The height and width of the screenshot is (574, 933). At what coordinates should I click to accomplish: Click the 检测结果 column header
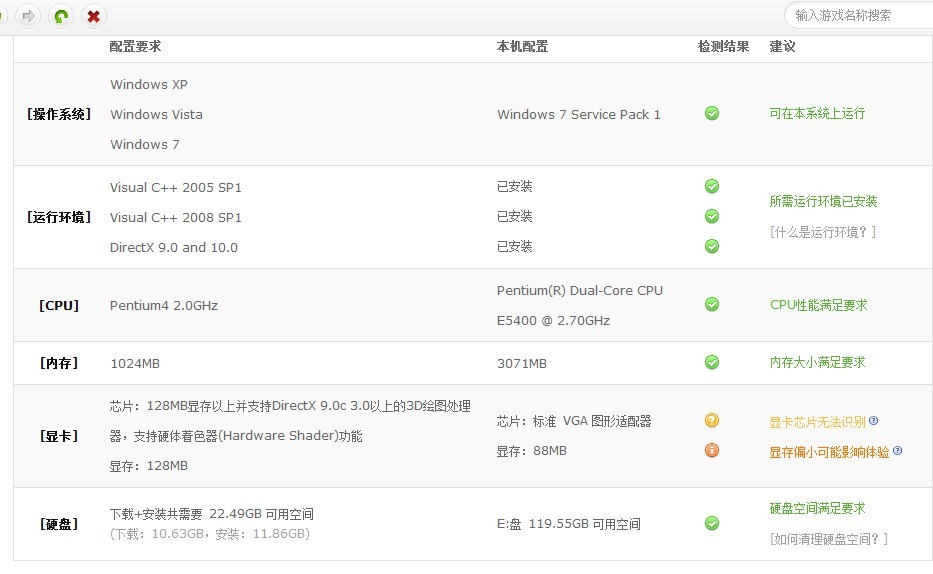click(724, 46)
